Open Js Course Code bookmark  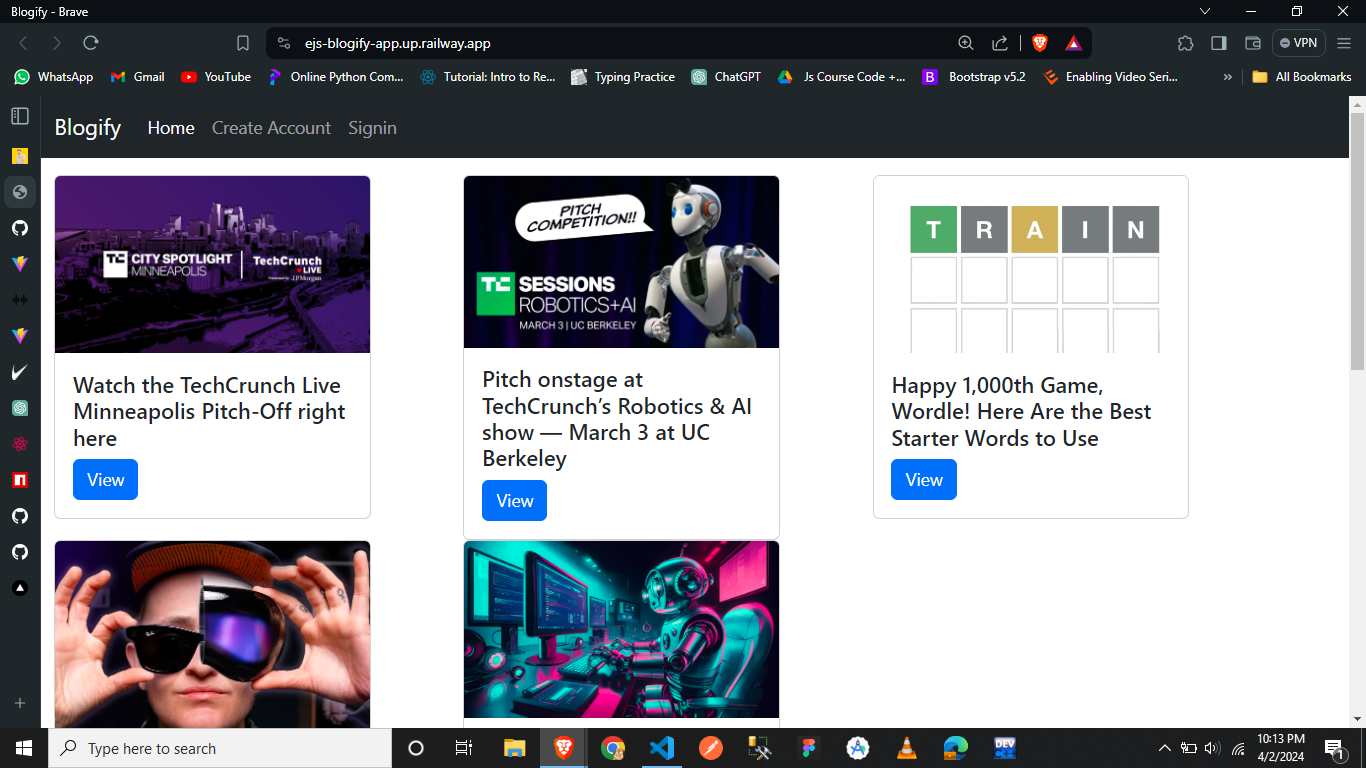(x=842, y=77)
